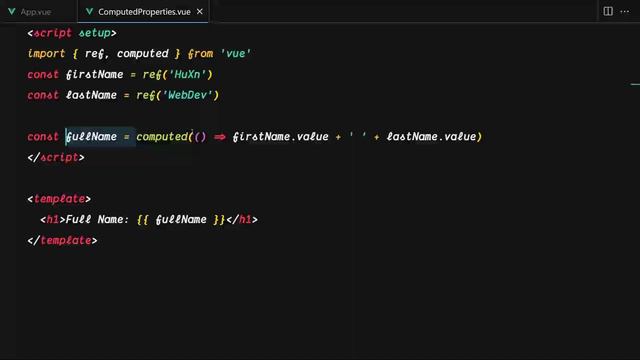This screenshot has height=360, width=640.
Task: Click the closing template tag
Action: pos(62,240)
